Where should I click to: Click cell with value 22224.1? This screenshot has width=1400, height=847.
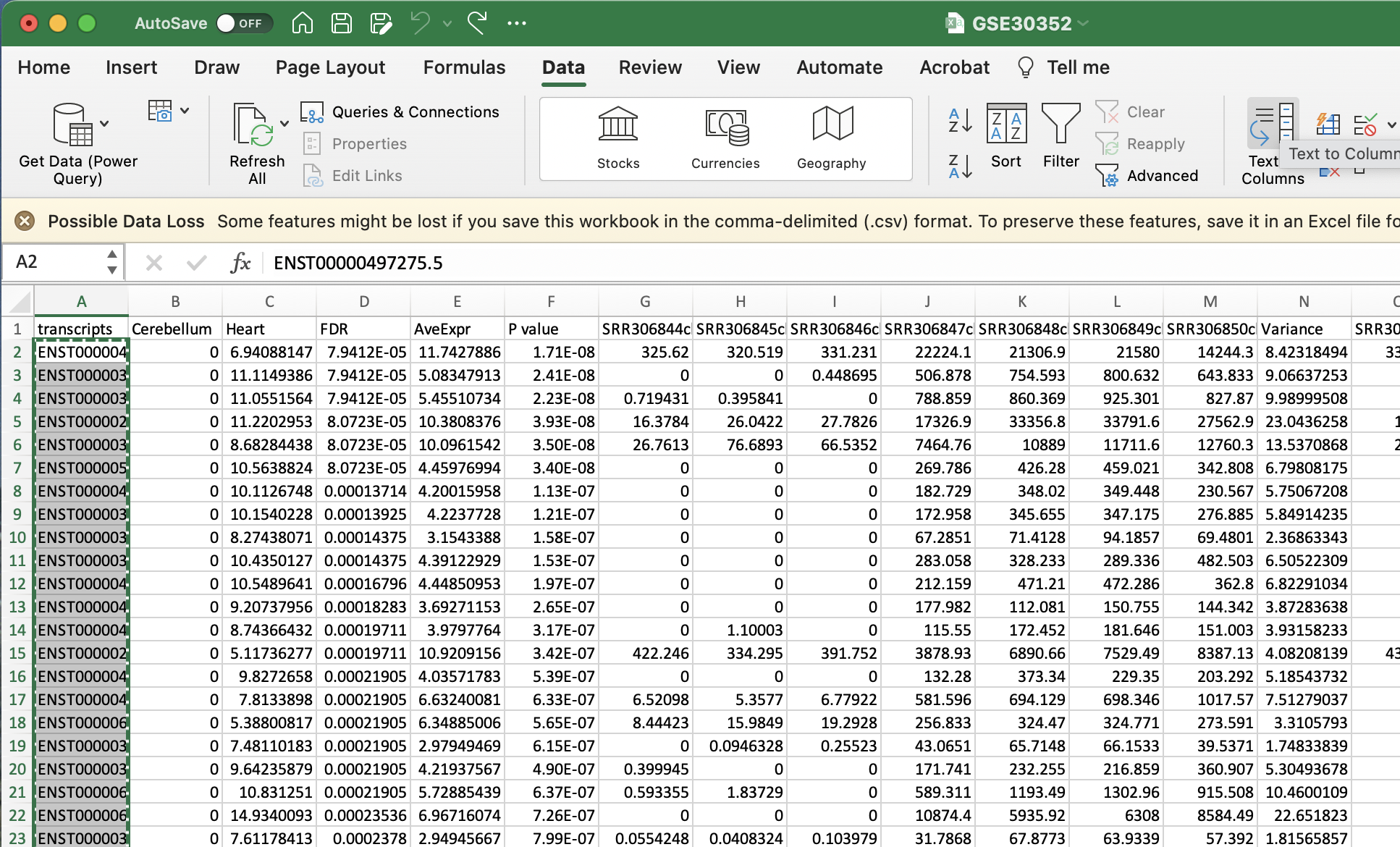(928, 352)
